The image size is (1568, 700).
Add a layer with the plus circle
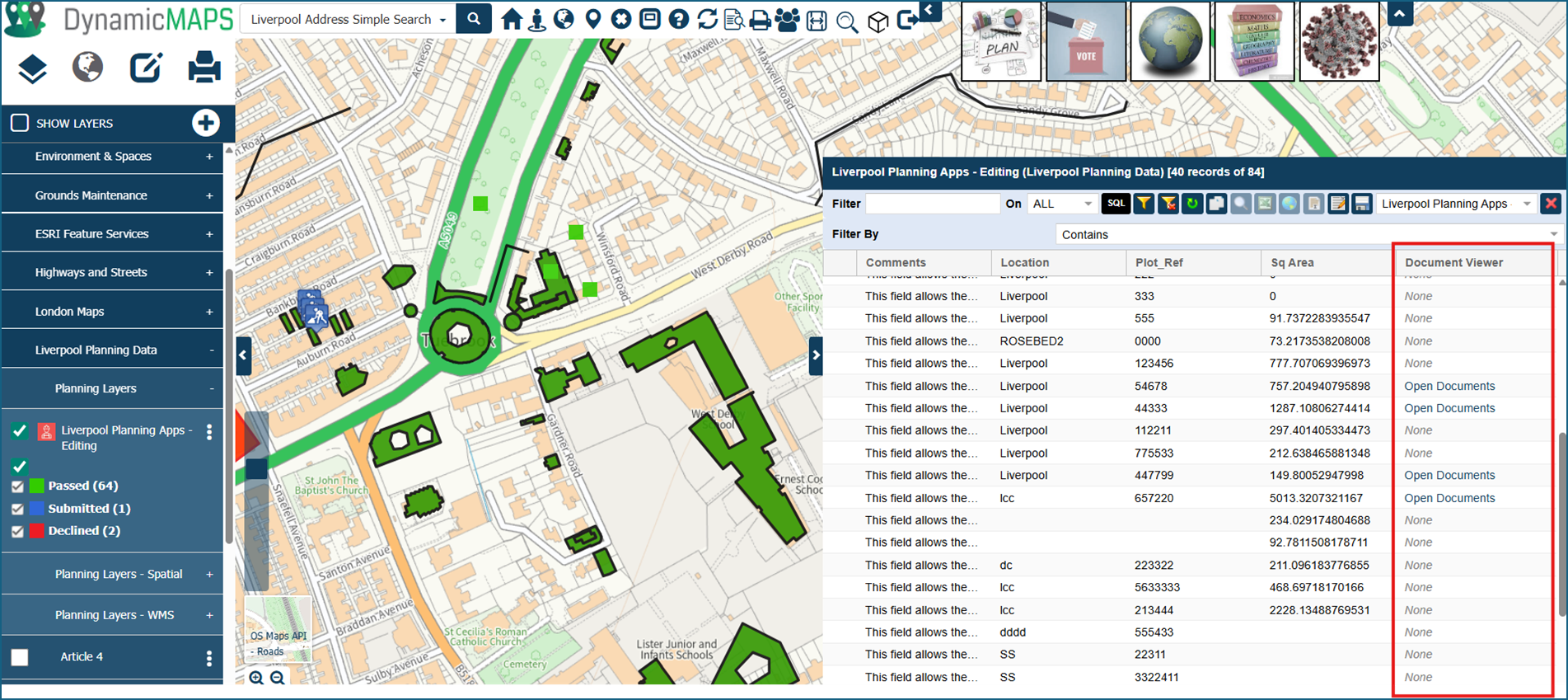pos(206,123)
